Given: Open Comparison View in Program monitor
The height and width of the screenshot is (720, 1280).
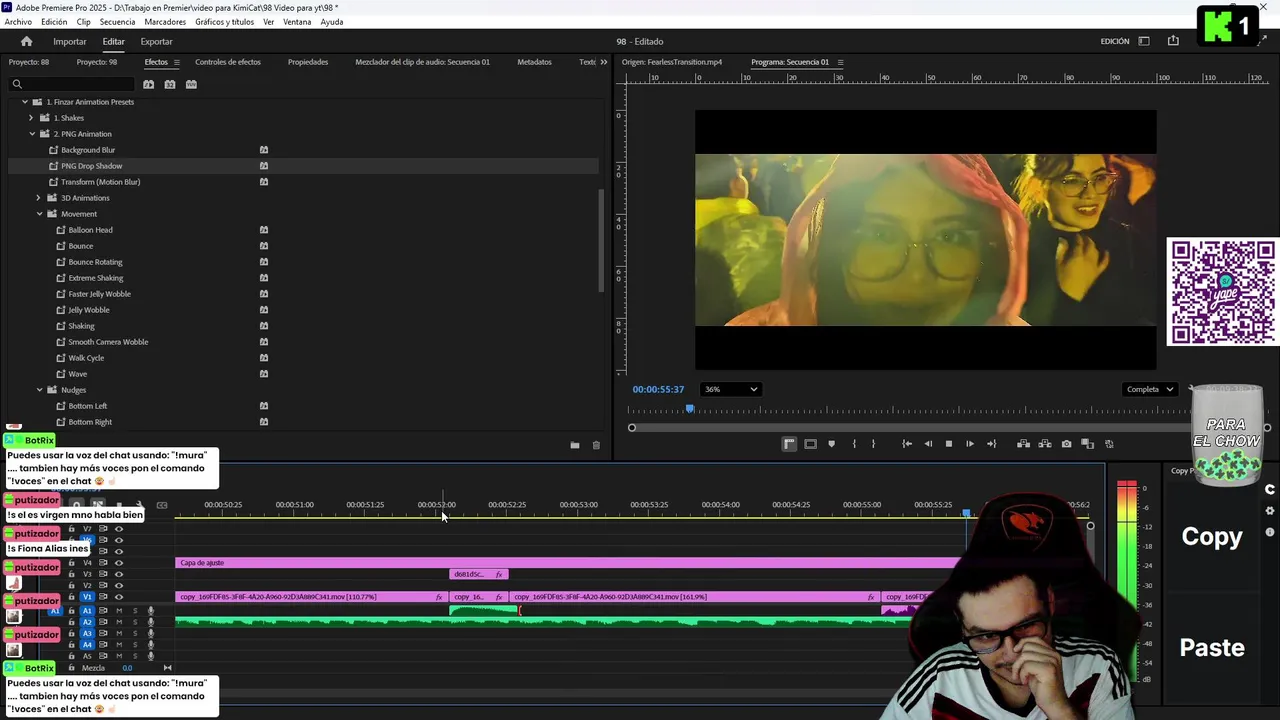Looking at the screenshot, I should pyautogui.click(x=1087, y=444).
